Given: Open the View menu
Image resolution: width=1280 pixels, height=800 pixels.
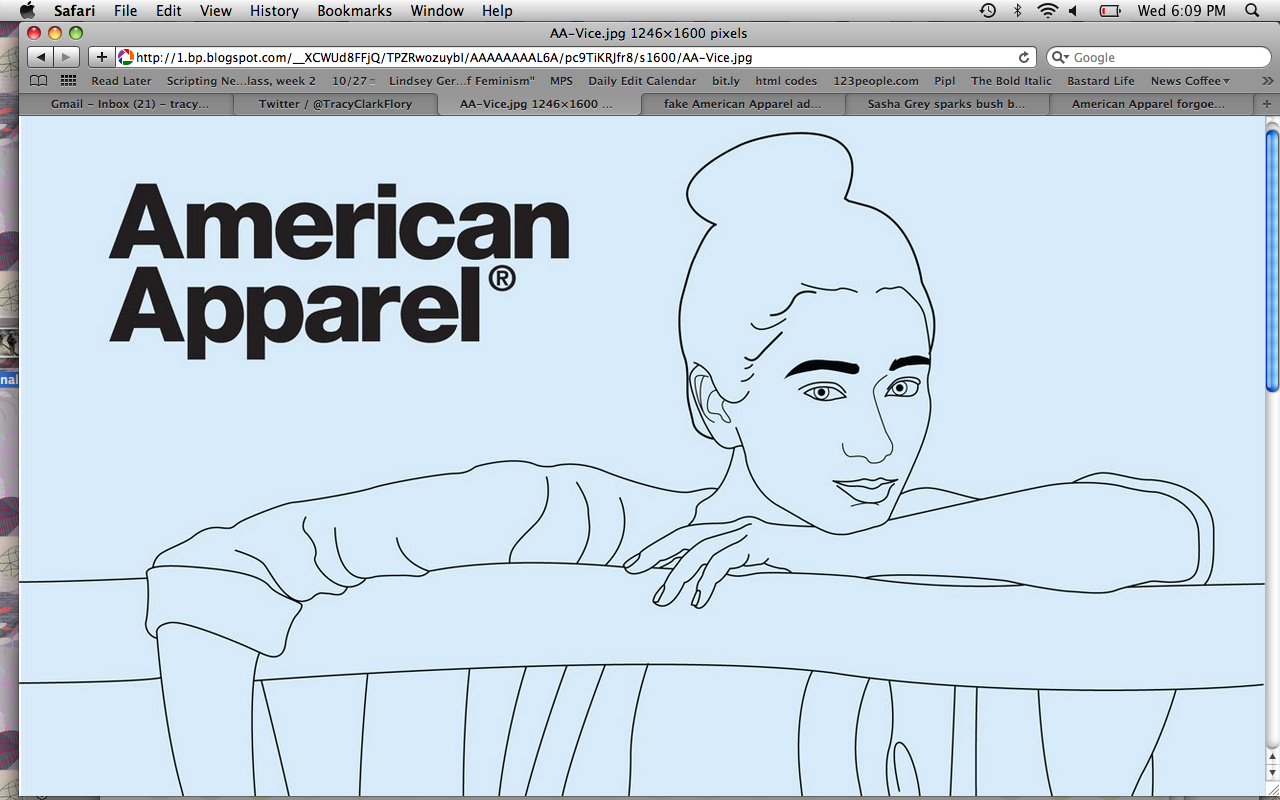Looking at the screenshot, I should [216, 10].
